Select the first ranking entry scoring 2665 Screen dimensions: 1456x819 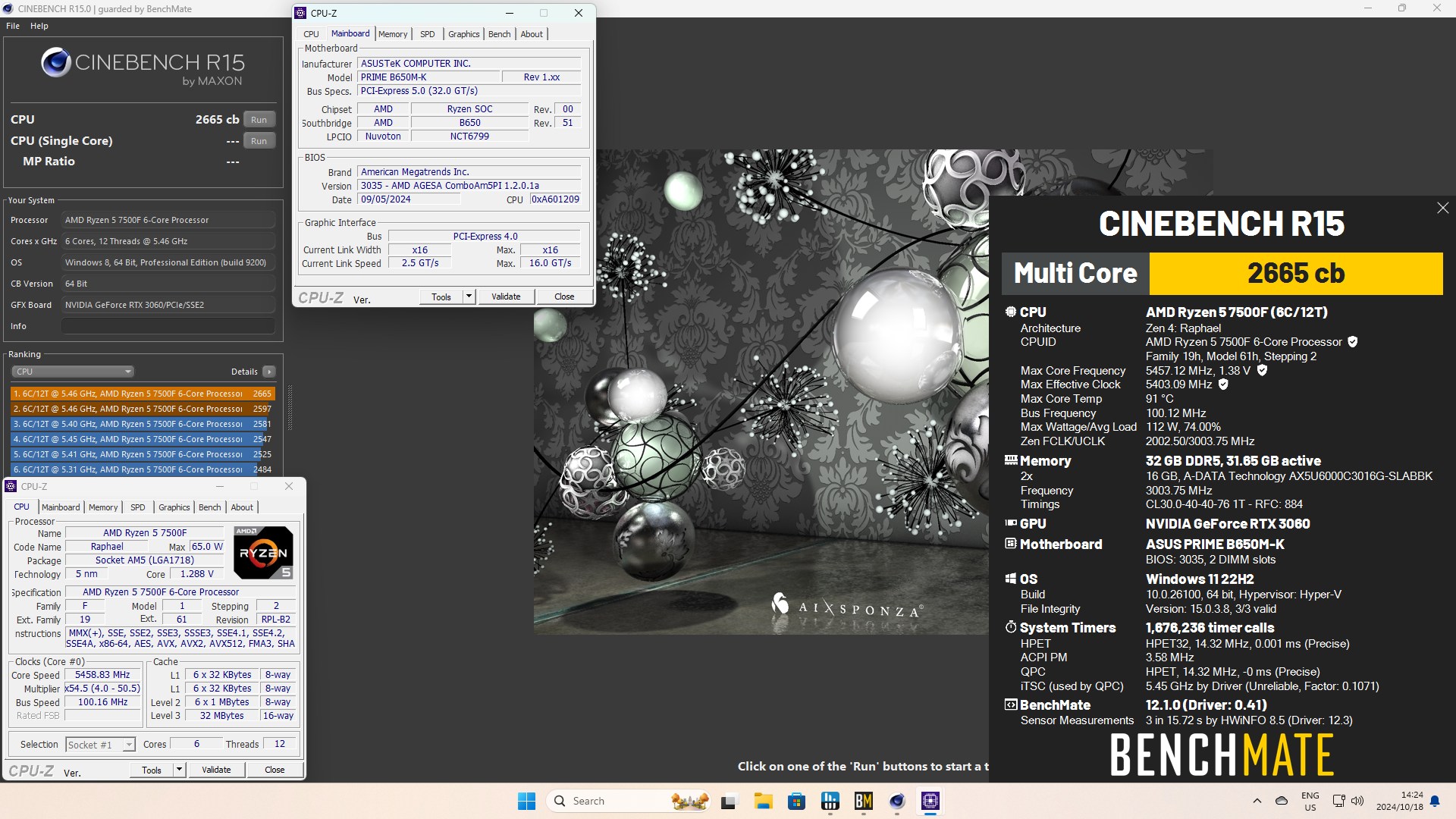143,394
